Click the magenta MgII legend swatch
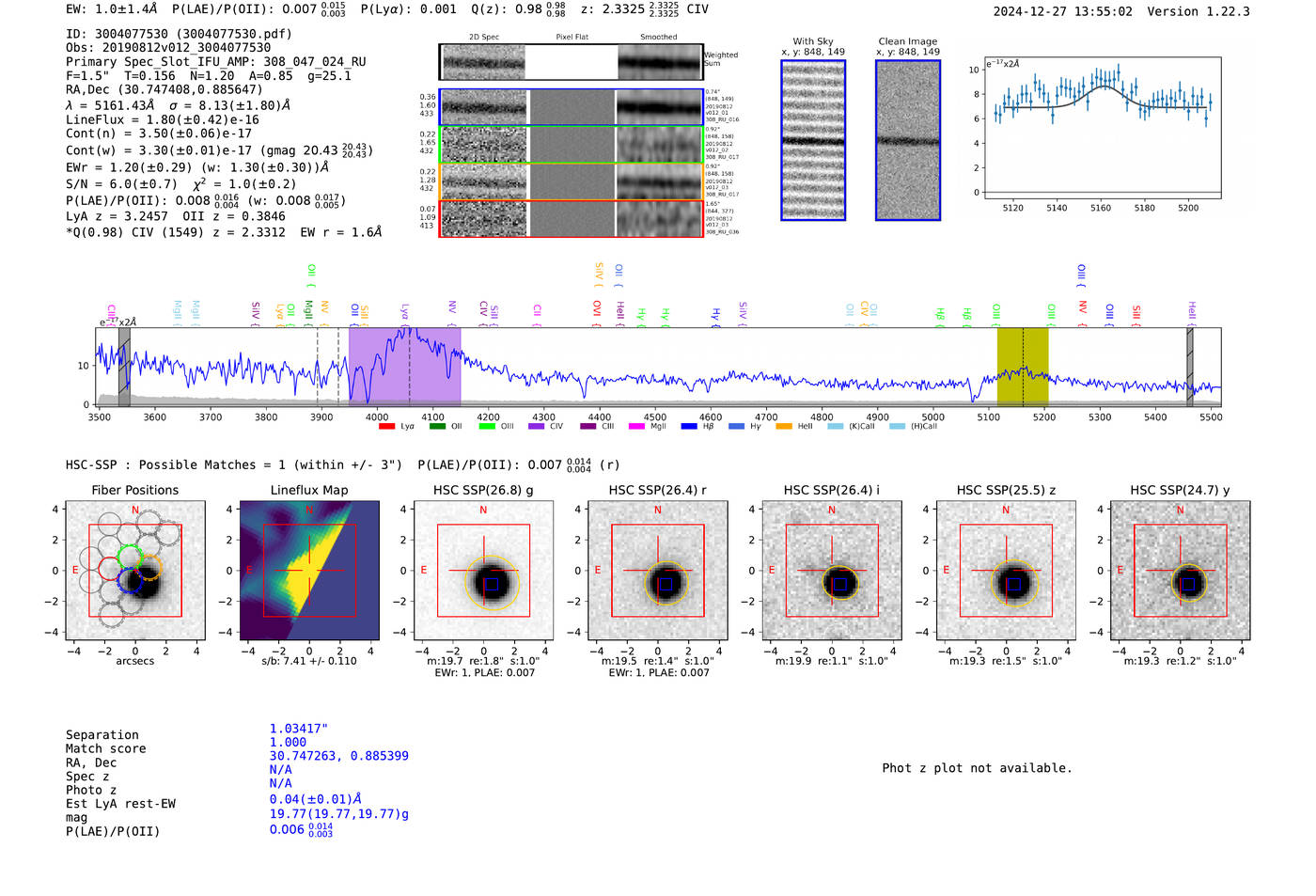 637,427
